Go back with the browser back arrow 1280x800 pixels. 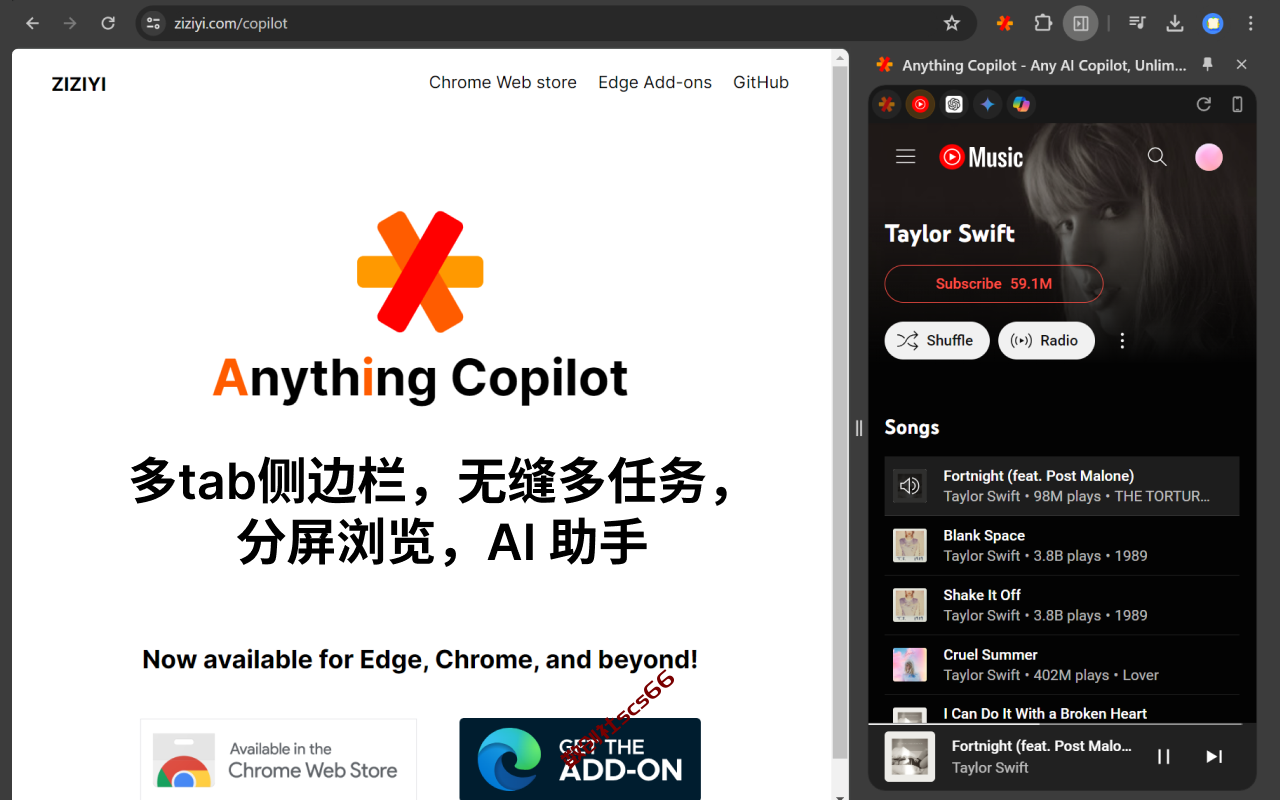[x=33, y=23]
